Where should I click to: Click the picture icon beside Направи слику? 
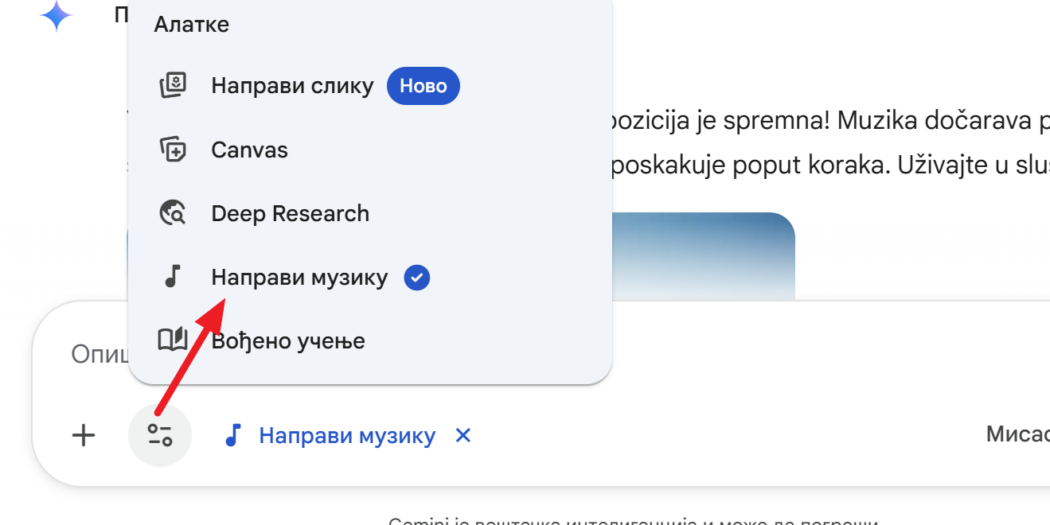pyautogui.click(x=173, y=86)
